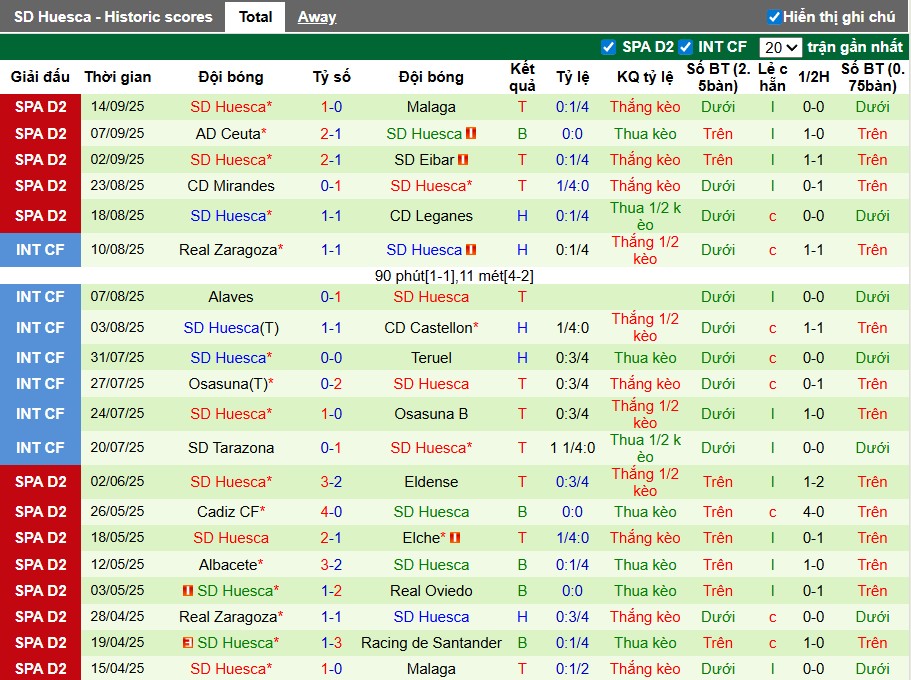911x680 pixels.
Task: Switch to the Away tab
Action: coord(317,17)
